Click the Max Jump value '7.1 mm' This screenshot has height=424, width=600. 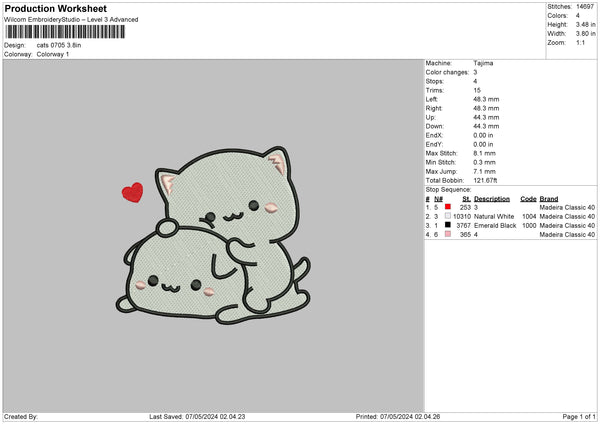point(484,171)
